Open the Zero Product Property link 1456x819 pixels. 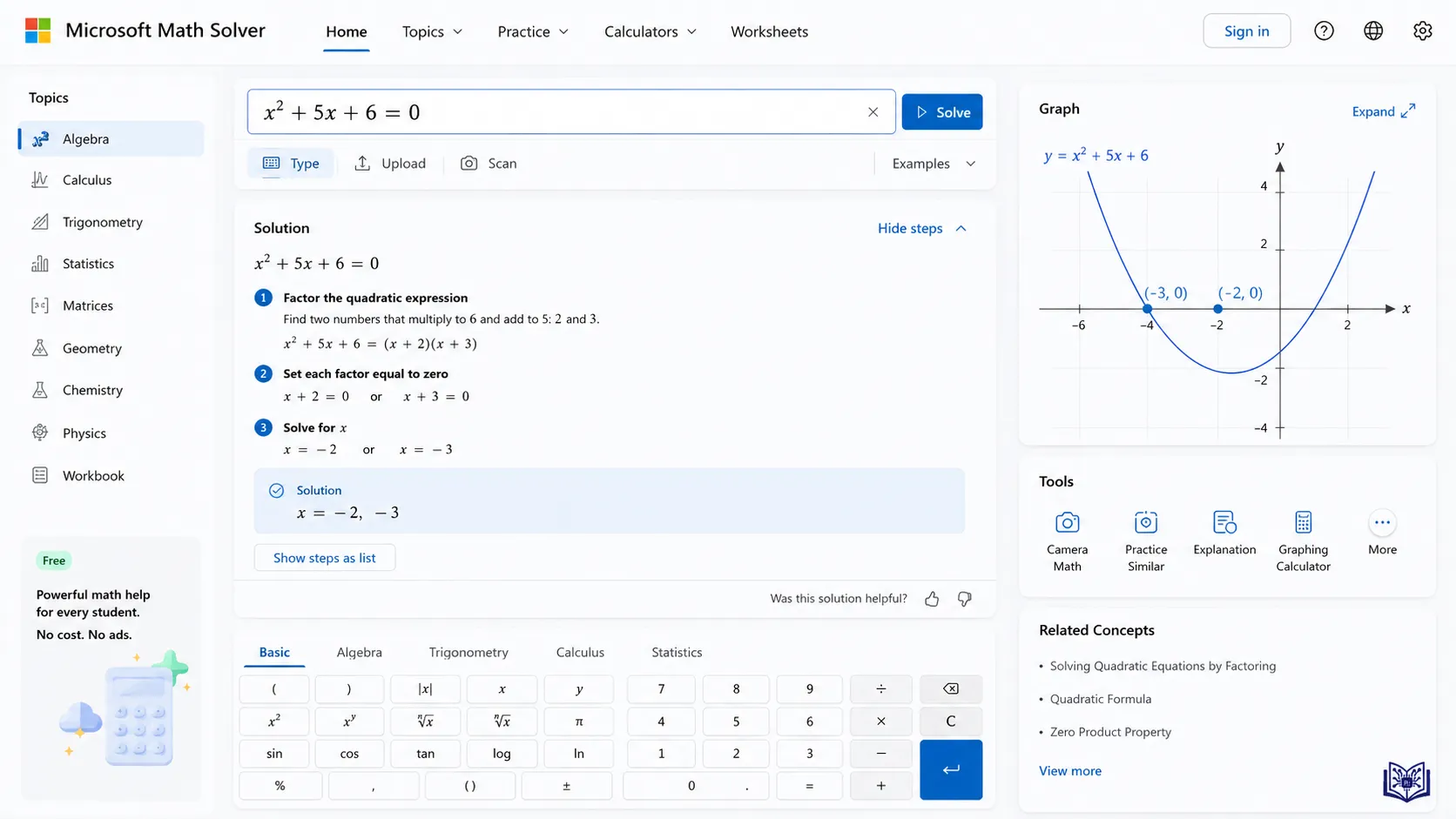click(1110, 732)
